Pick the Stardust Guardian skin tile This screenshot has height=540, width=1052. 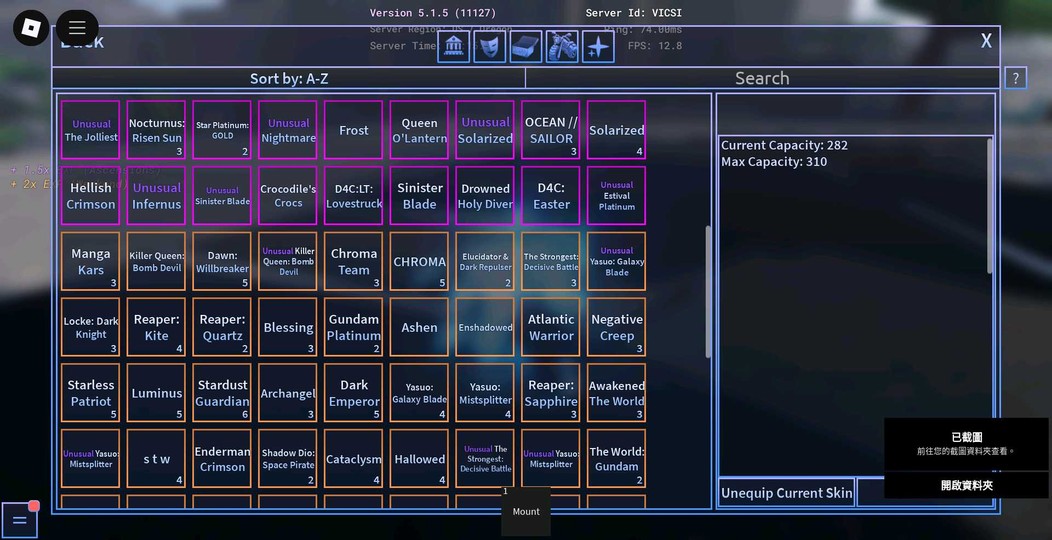(x=222, y=393)
